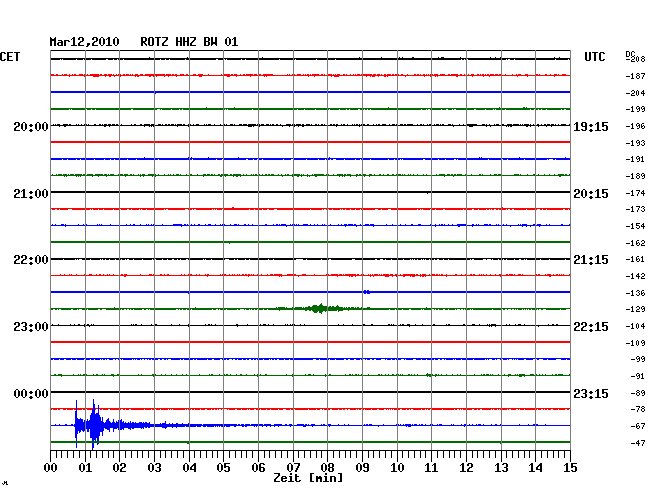
Task: Click the DC offset value "-142"
Action: coord(635,276)
